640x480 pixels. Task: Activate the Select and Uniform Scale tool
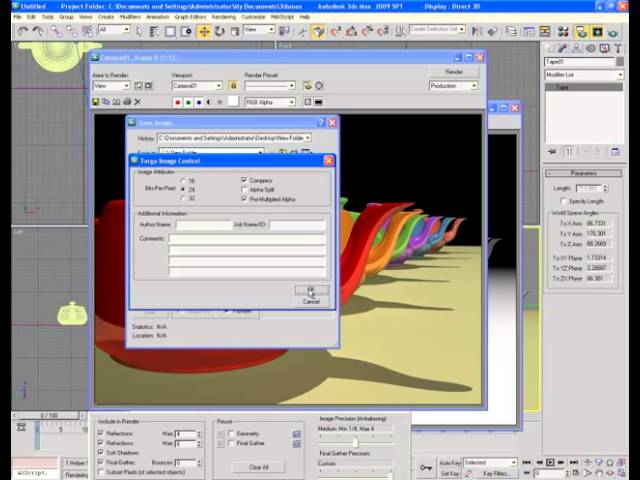point(235,31)
